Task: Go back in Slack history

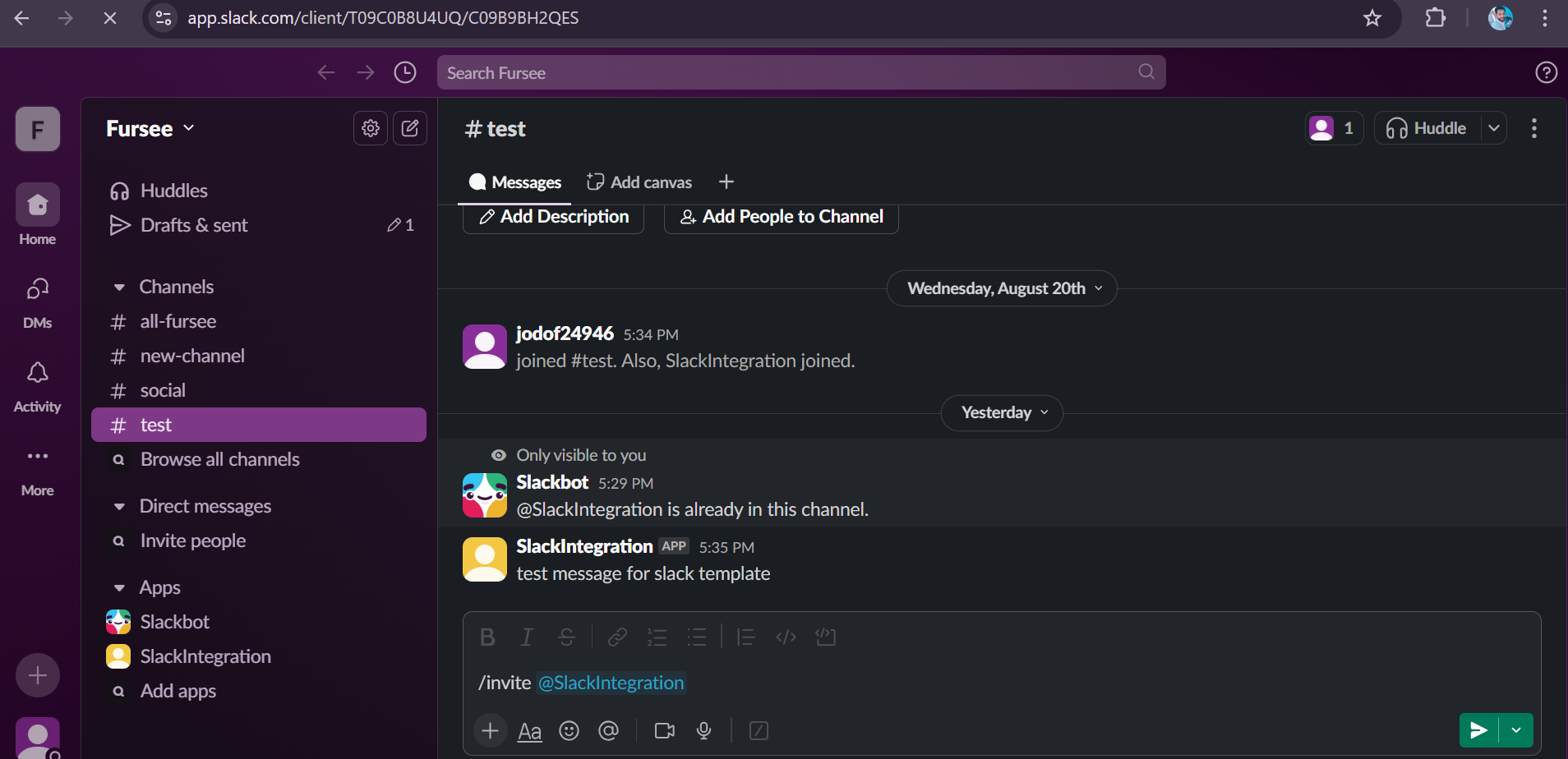Action: (x=326, y=72)
